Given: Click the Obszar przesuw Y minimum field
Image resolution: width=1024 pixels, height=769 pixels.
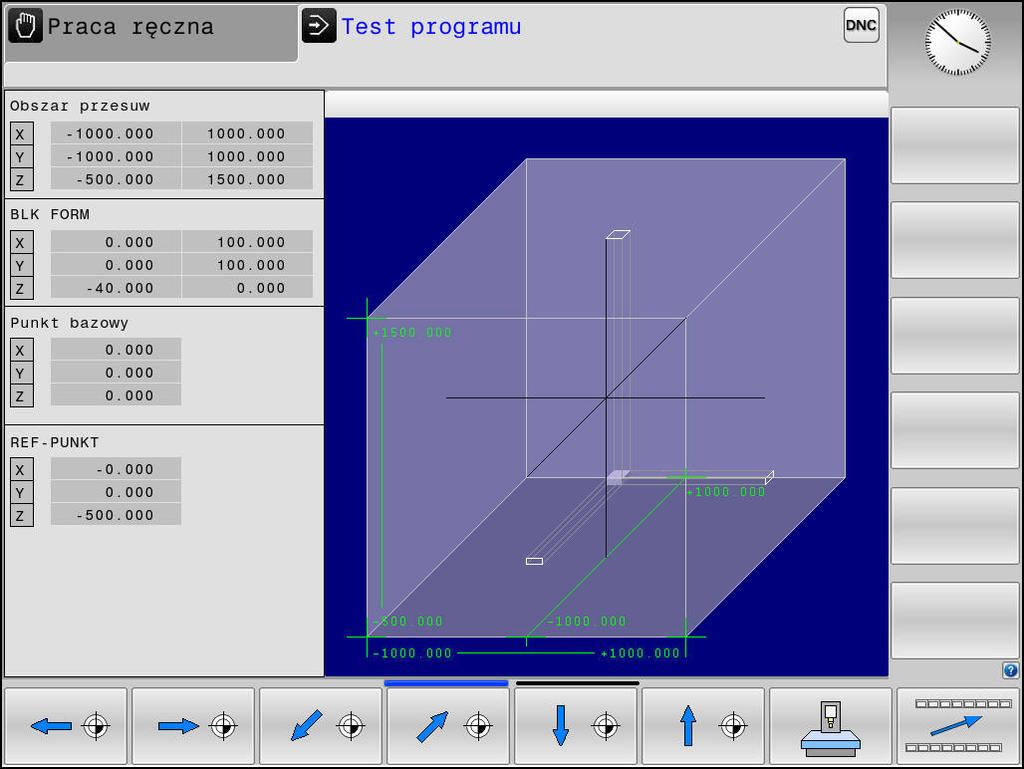Looking at the screenshot, I should click(x=116, y=156).
